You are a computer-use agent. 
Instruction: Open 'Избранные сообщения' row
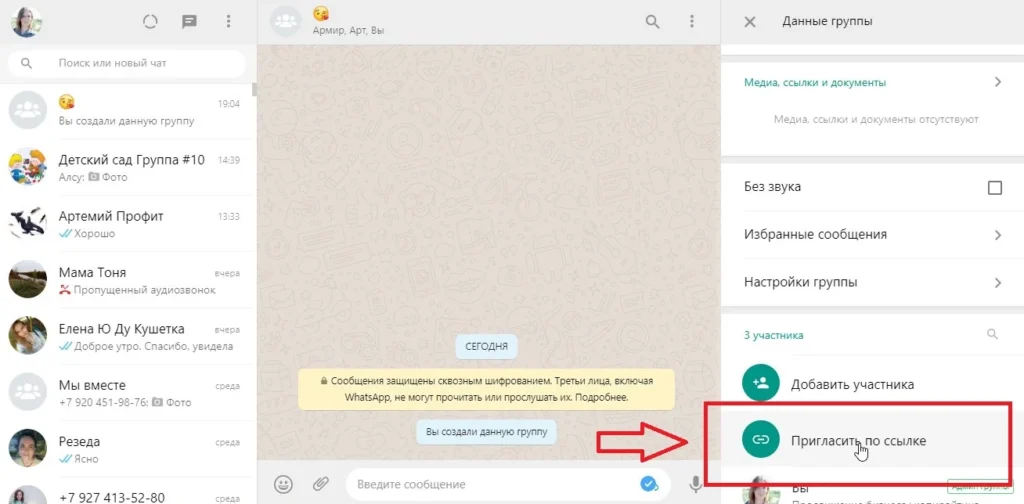(x=872, y=234)
